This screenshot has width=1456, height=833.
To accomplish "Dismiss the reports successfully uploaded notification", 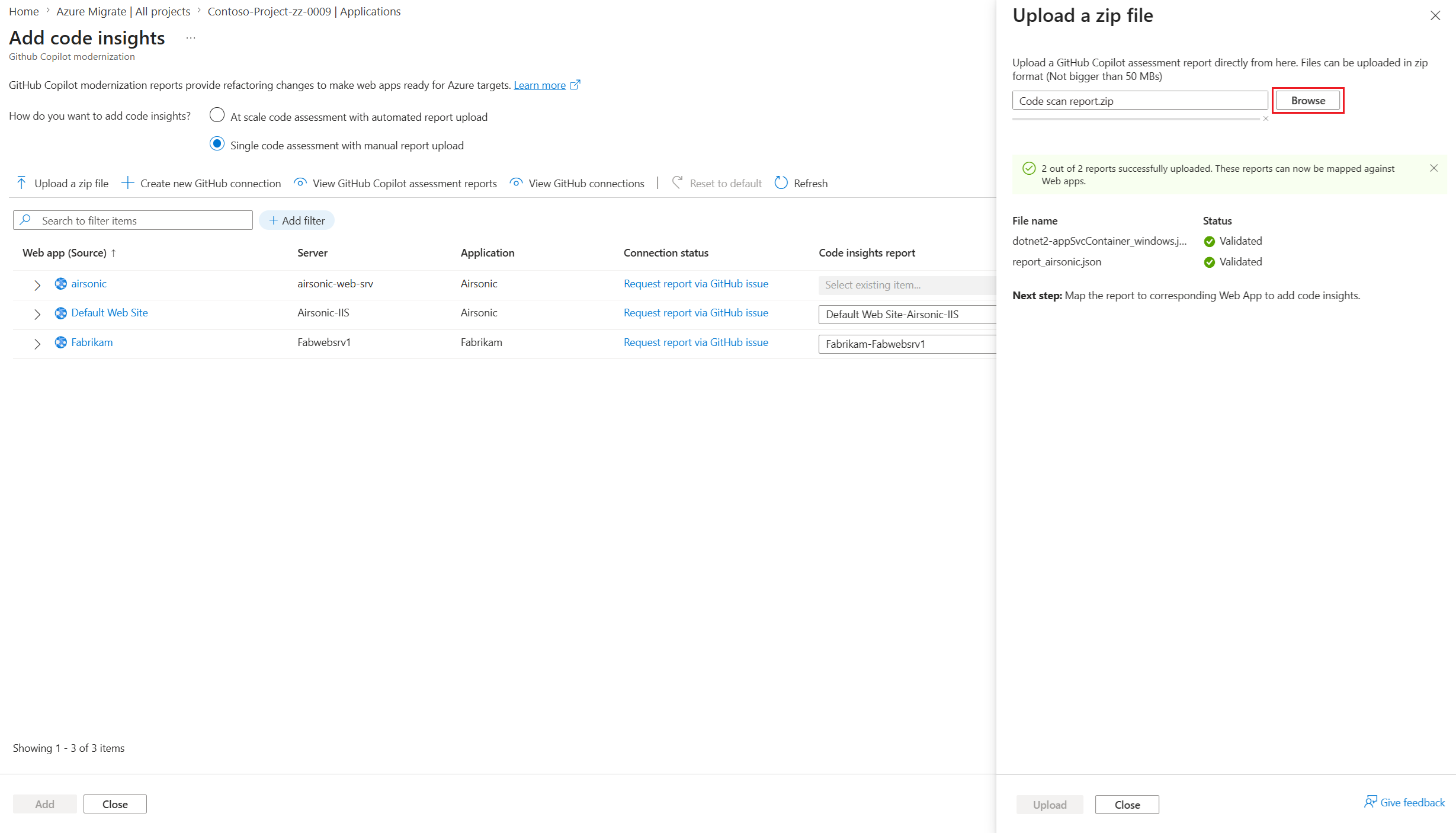I will [1434, 168].
